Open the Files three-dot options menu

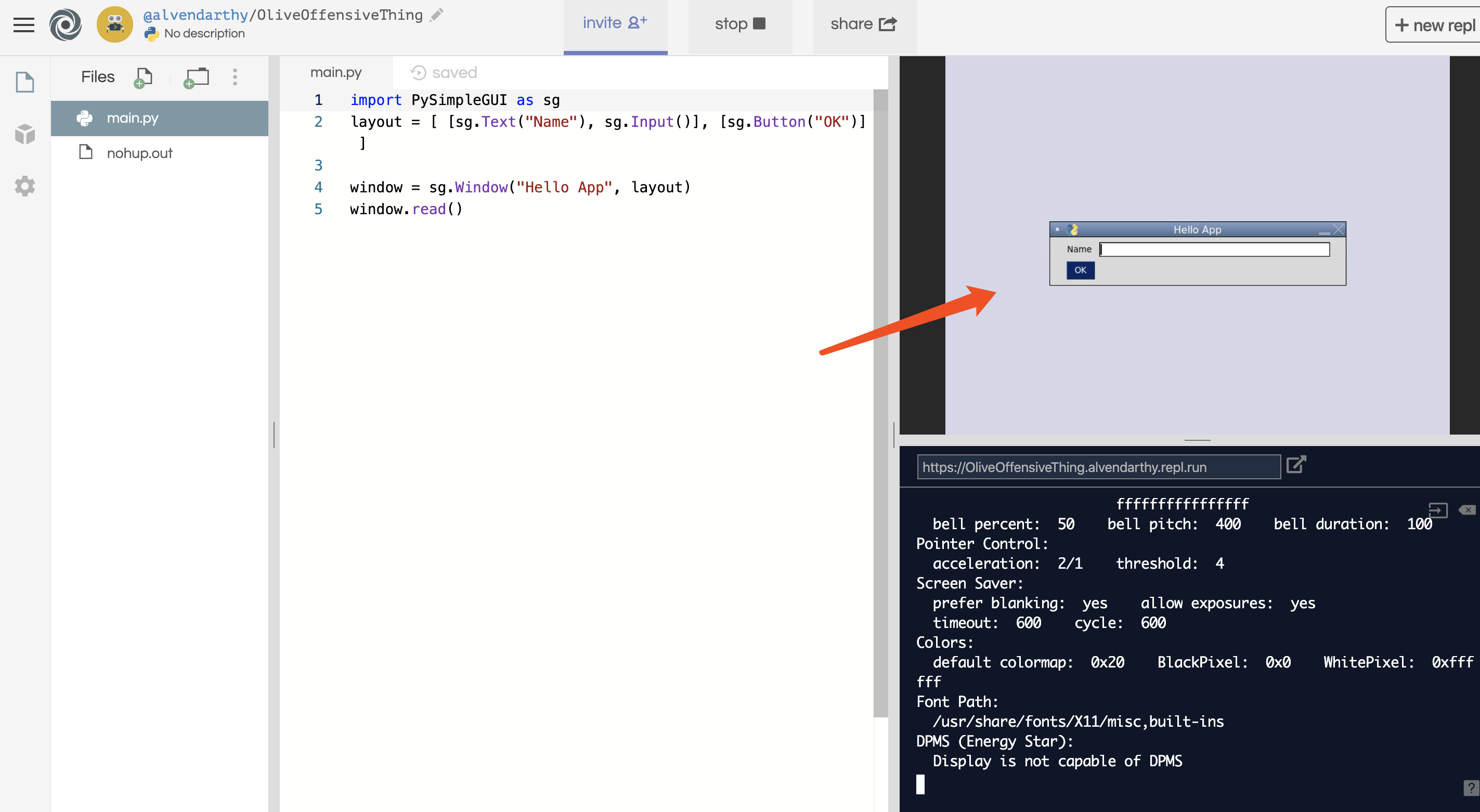(235, 77)
